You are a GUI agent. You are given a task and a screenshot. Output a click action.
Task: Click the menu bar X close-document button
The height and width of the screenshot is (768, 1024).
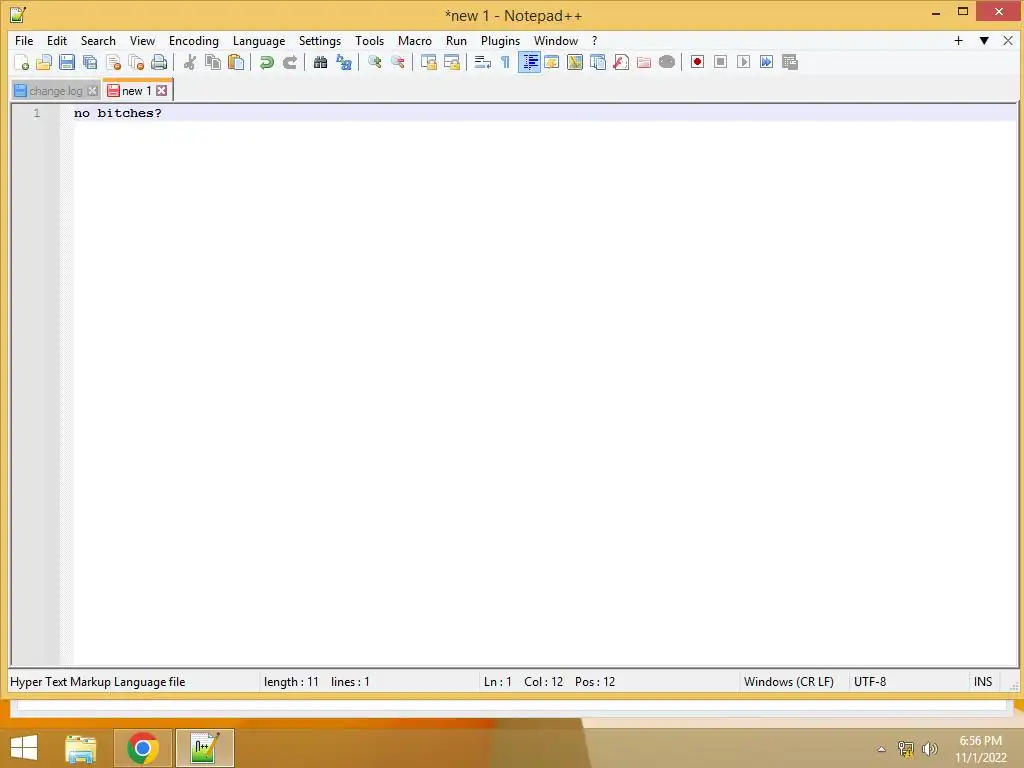1008,40
